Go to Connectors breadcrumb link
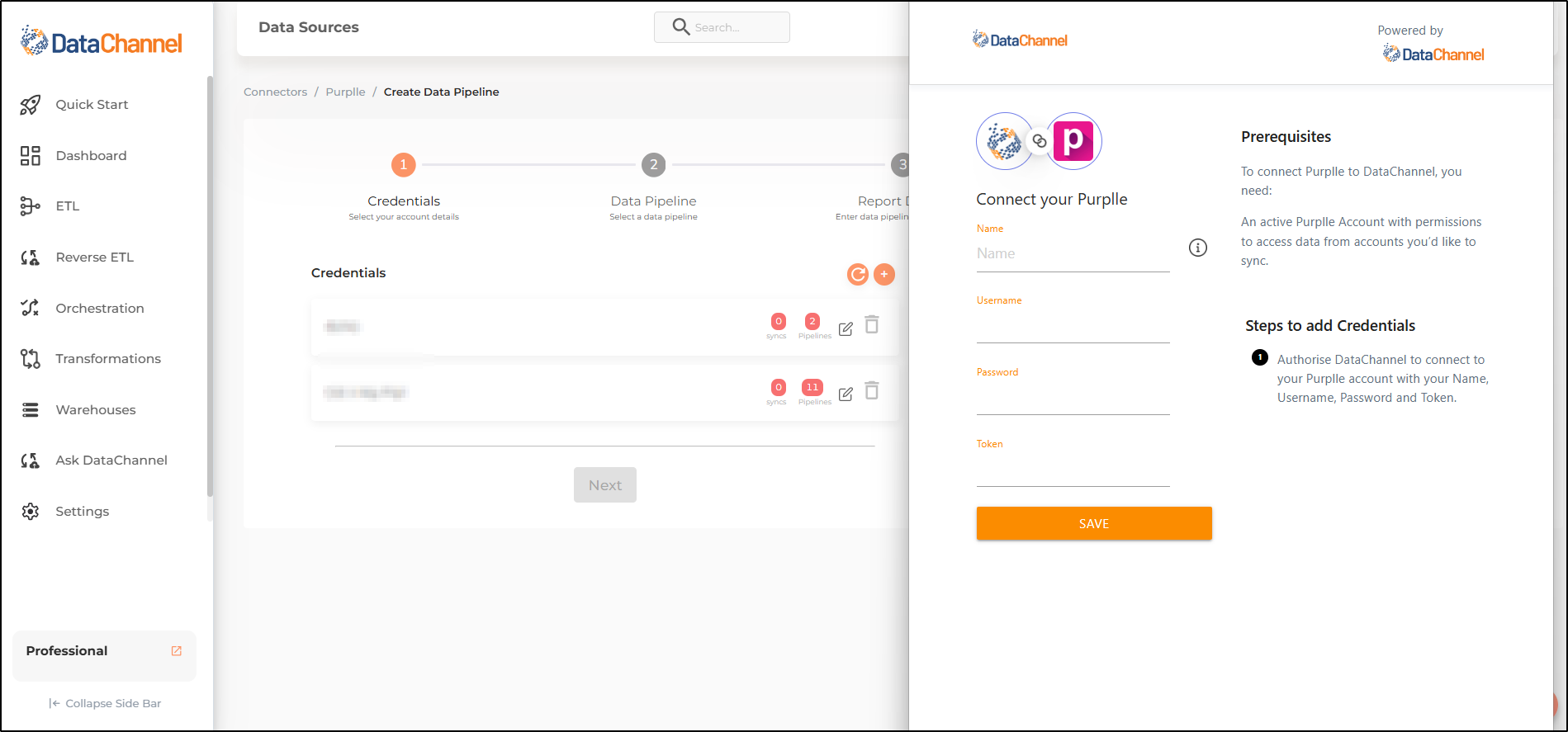The image size is (1568, 732). 276,92
